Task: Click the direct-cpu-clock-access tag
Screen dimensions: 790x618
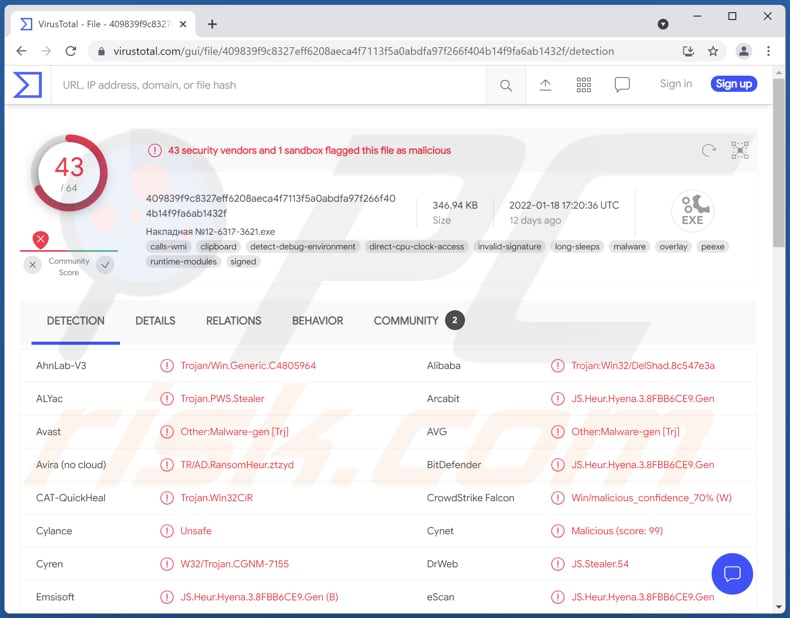Action: tap(417, 247)
